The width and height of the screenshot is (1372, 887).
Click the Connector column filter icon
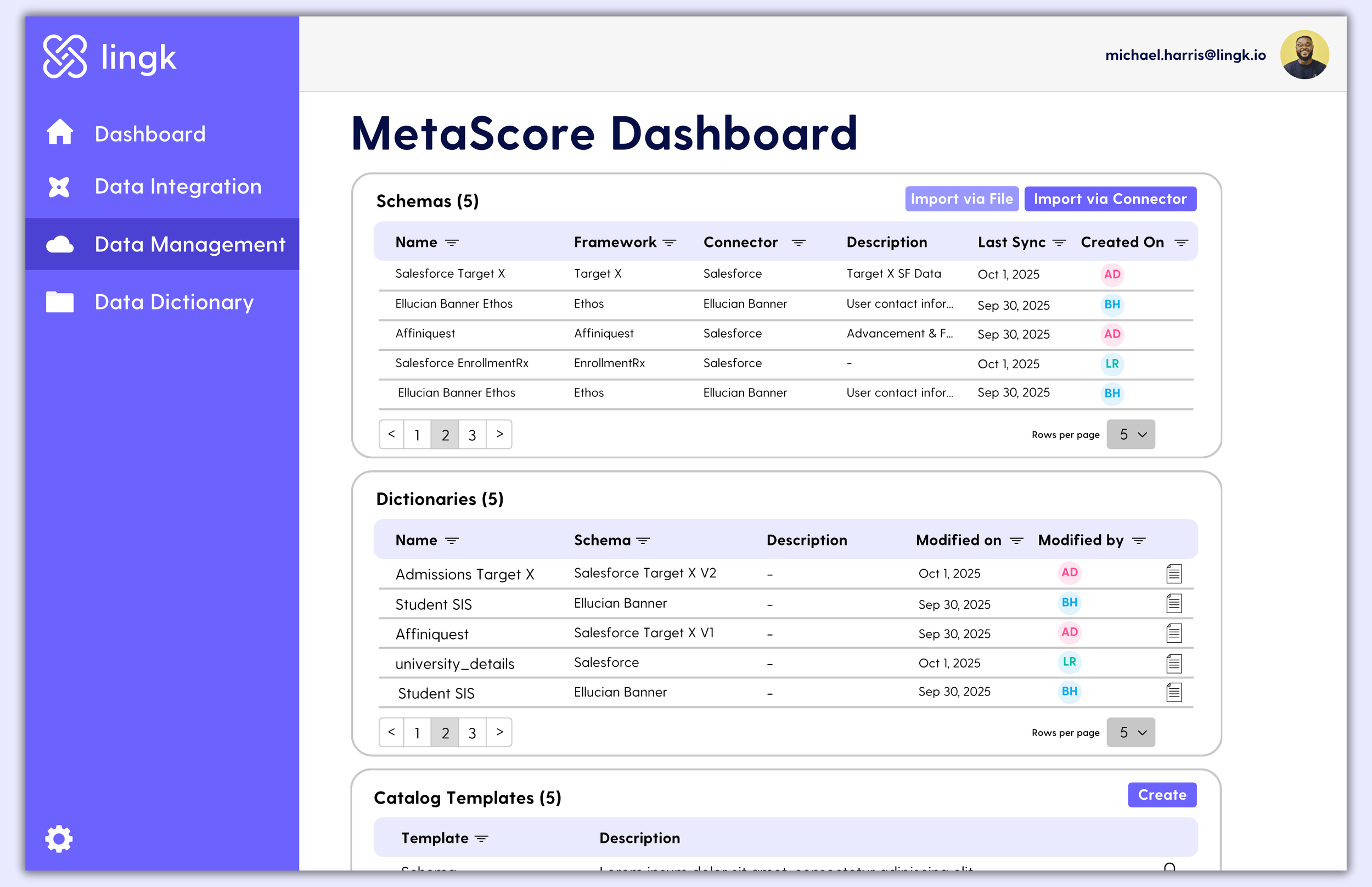coord(798,243)
